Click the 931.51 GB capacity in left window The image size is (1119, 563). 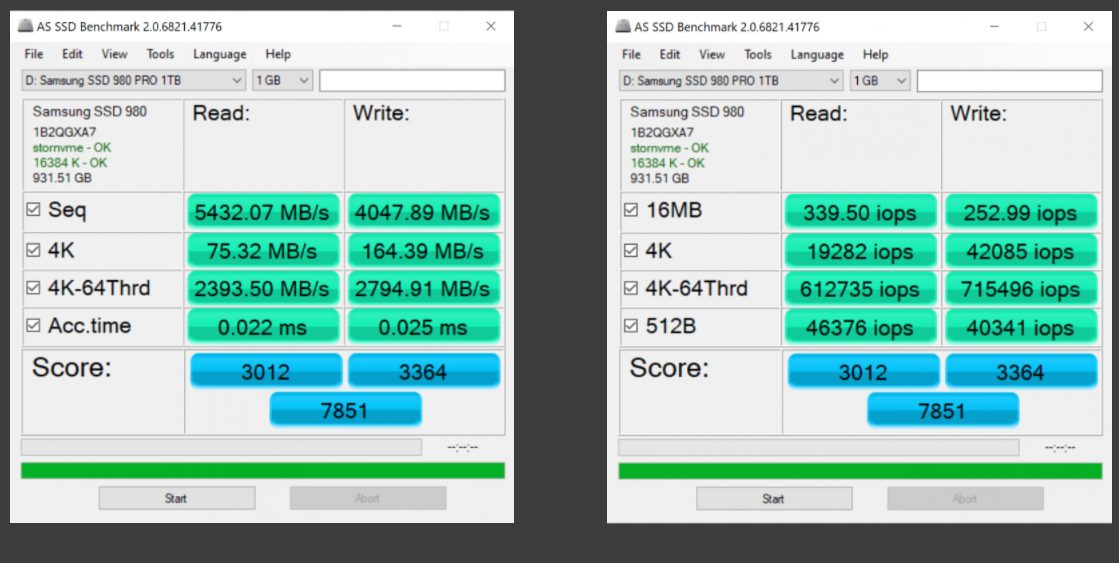click(x=62, y=178)
